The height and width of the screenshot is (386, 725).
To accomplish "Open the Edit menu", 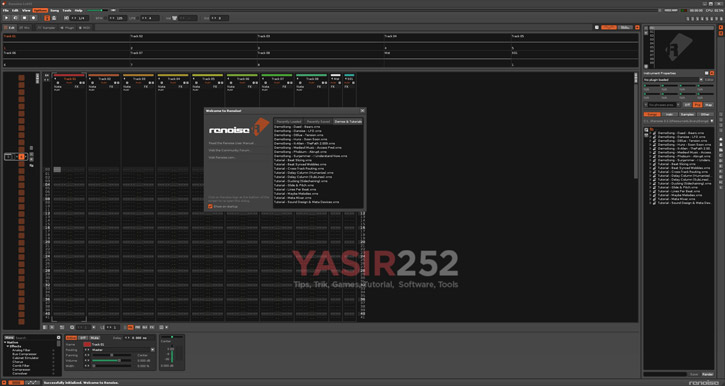I will (15, 10).
